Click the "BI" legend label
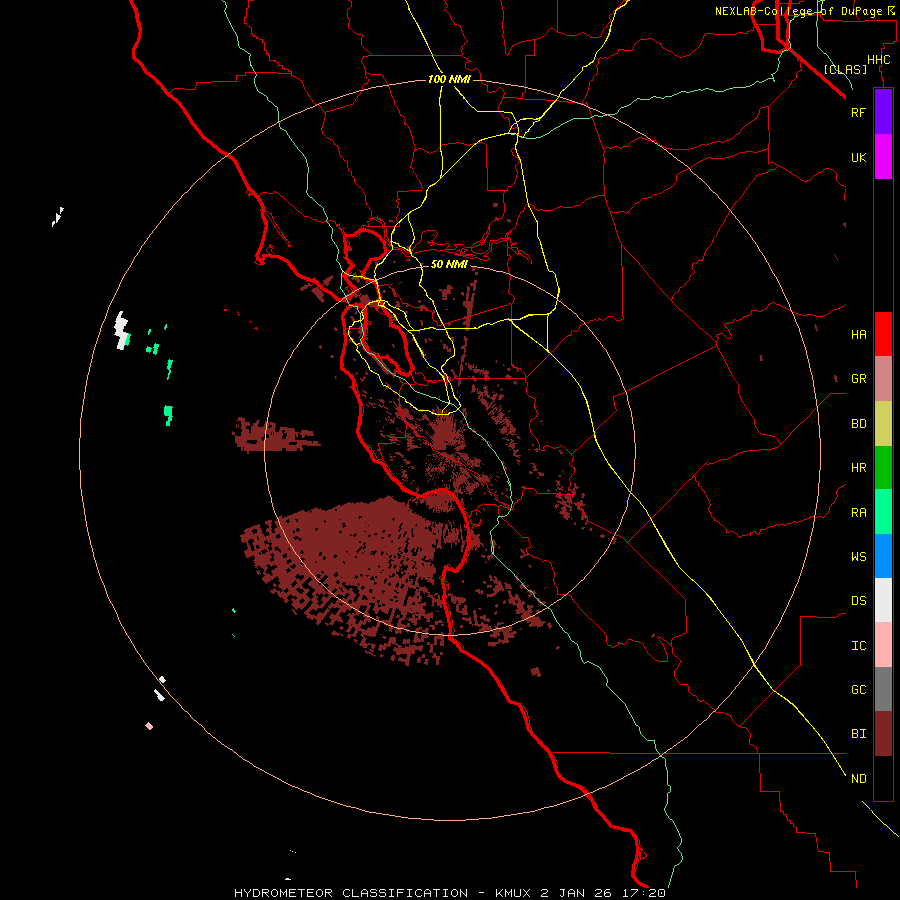The image size is (900, 900). pos(859,734)
